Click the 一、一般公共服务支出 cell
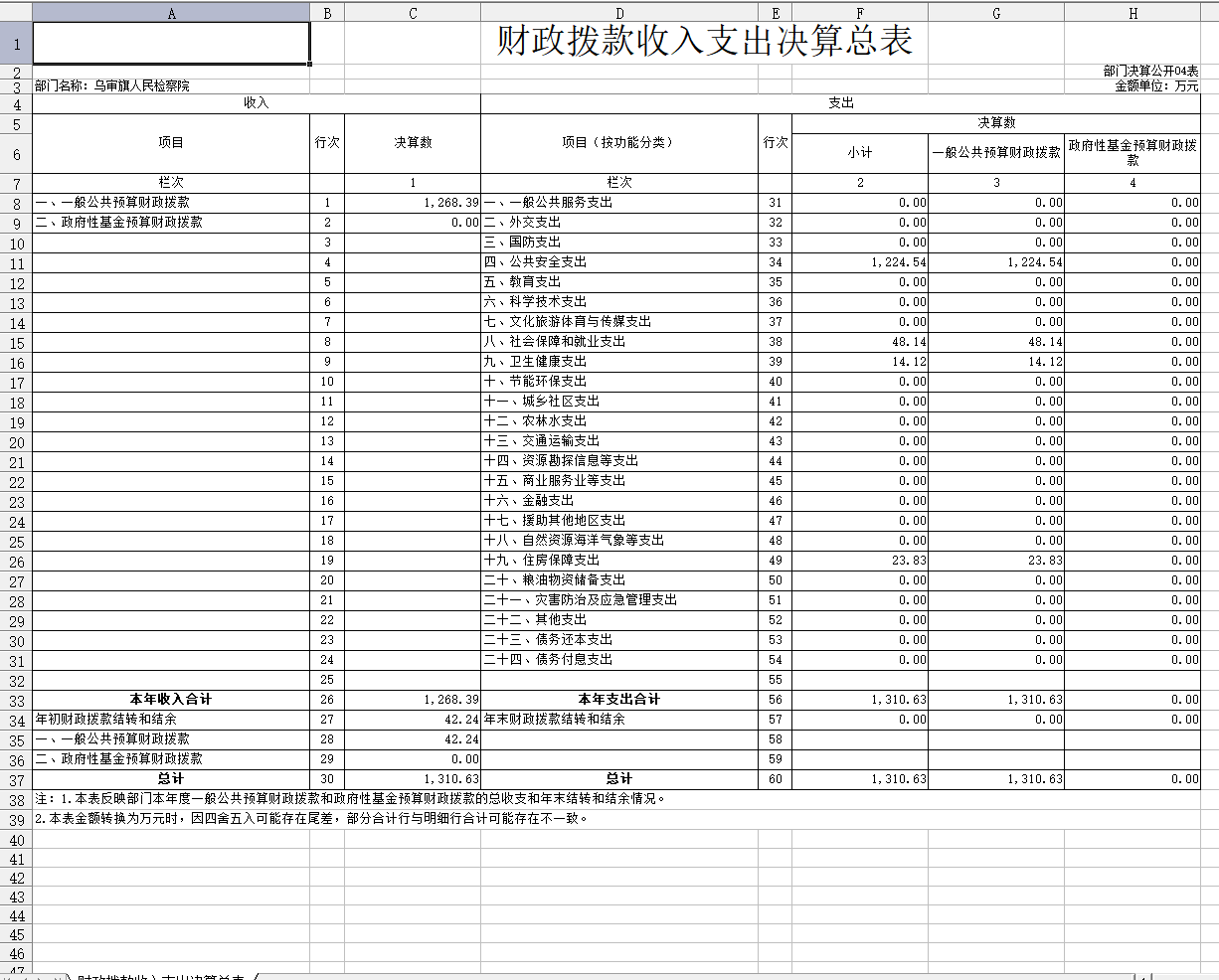1219x980 pixels. [x=619, y=203]
